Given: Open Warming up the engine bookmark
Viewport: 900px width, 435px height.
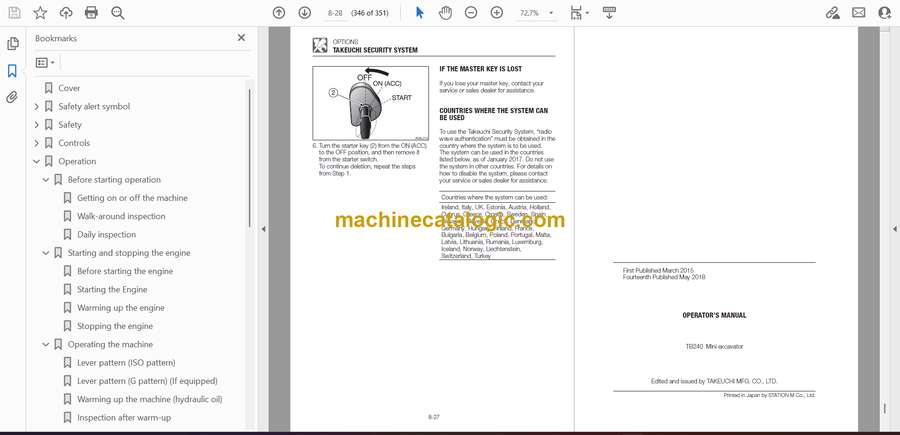Looking at the screenshot, I should [121, 308].
